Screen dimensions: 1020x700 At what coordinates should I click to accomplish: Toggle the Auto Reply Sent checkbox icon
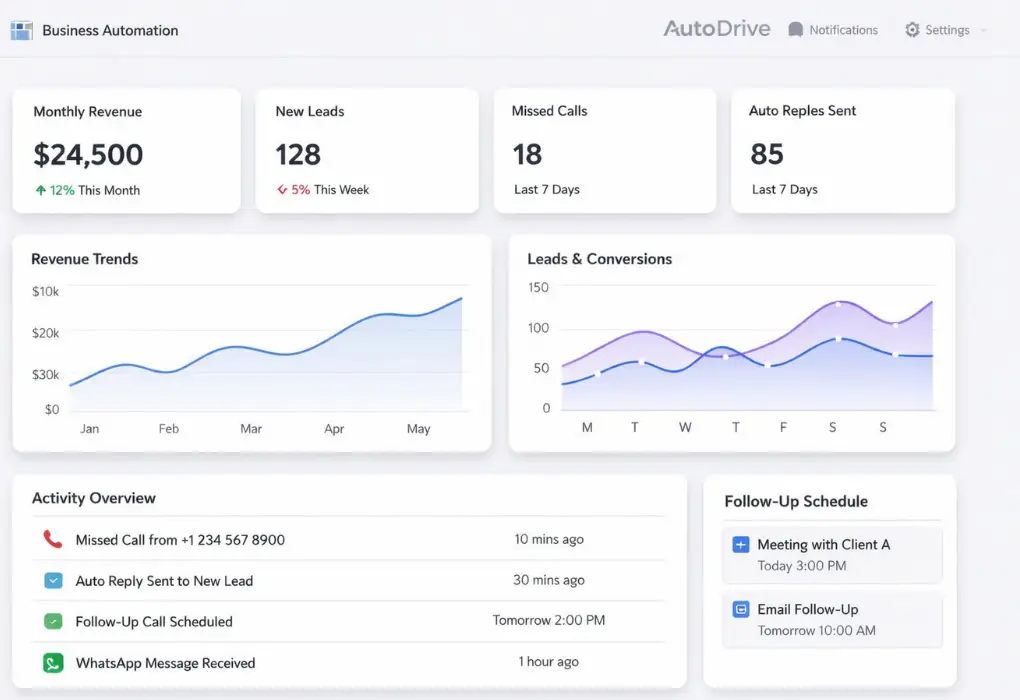pos(53,580)
